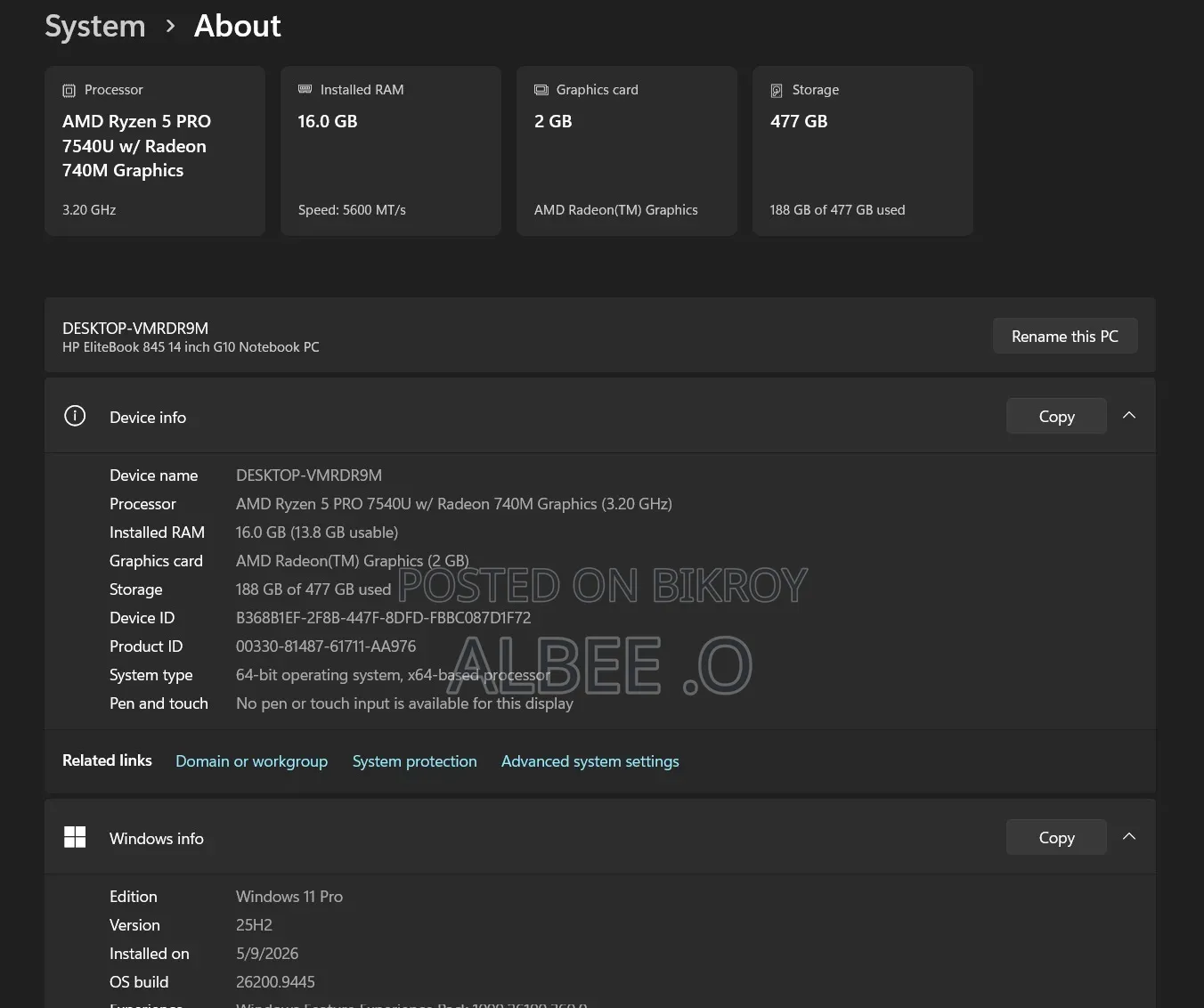Go back to System in breadcrumb

[x=95, y=27]
